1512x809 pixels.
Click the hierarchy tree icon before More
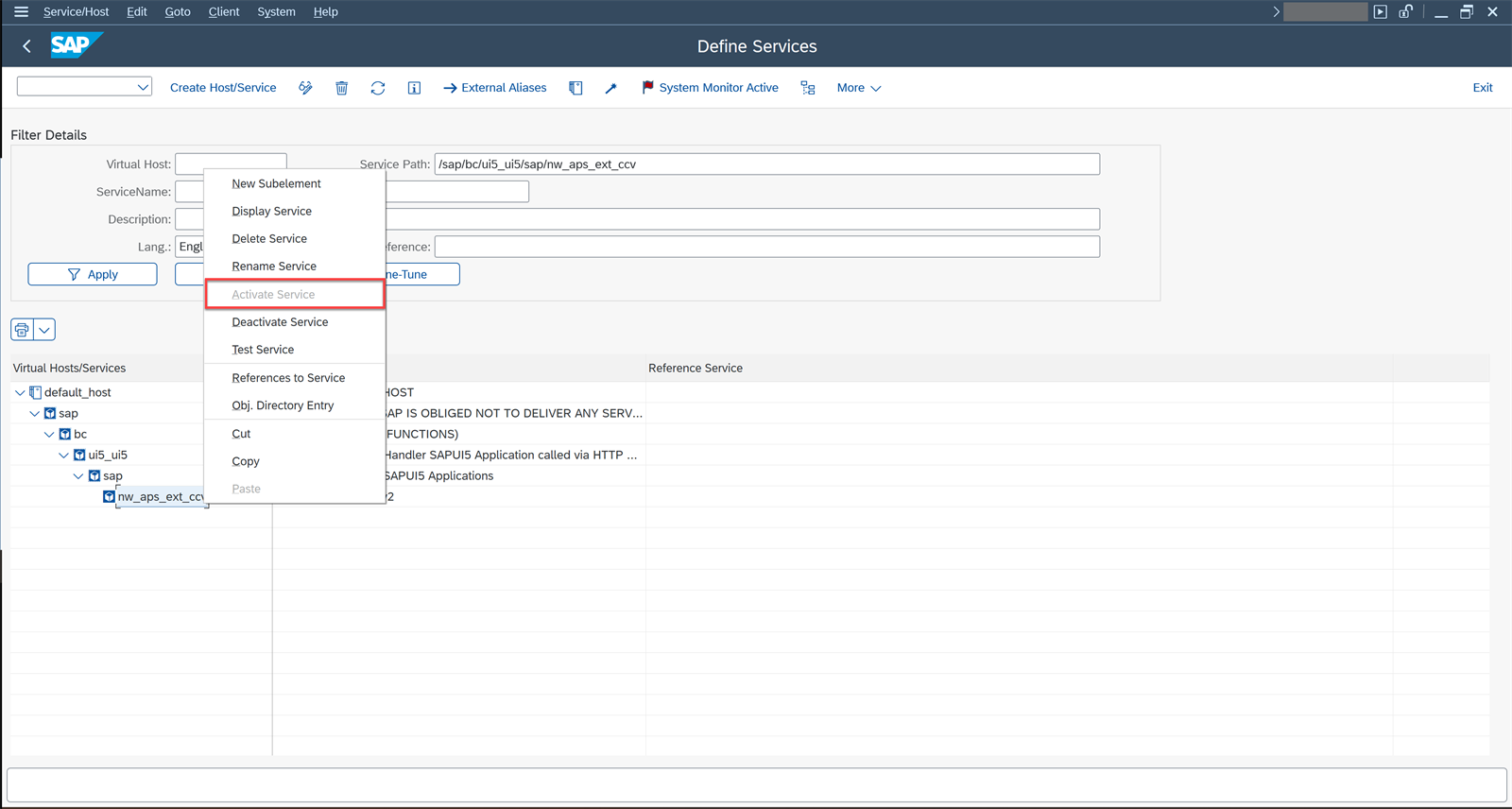pyautogui.click(x=808, y=88)
